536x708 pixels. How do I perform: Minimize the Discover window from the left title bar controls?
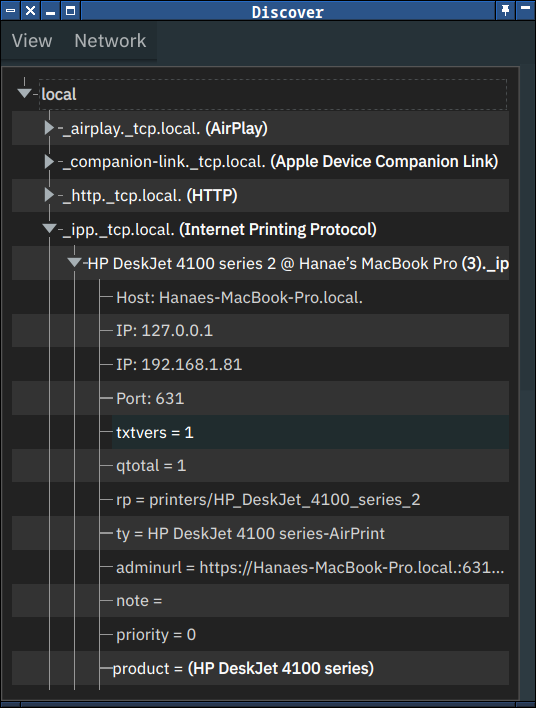coord(51,10)
